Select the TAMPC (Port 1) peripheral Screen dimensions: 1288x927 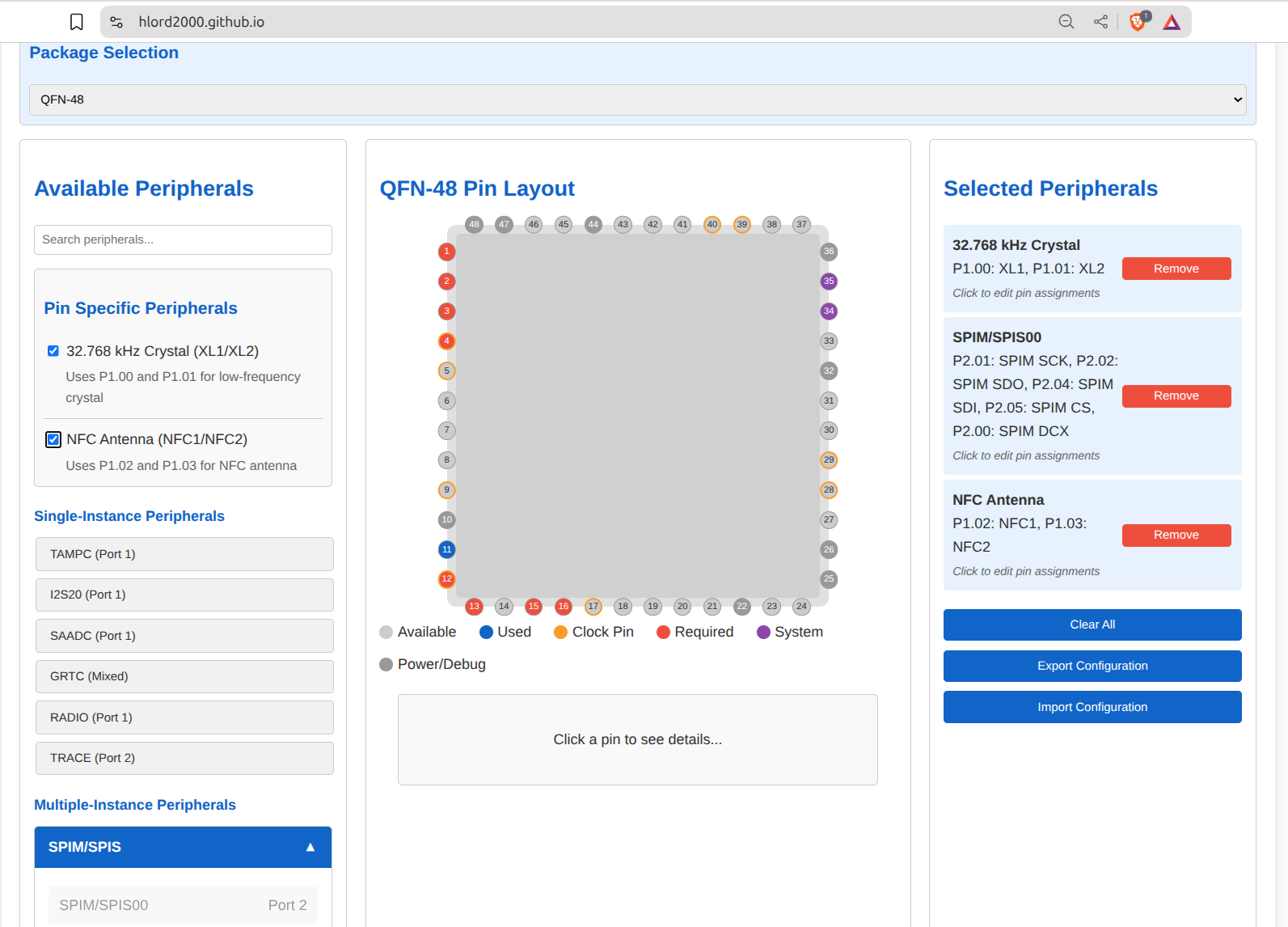[x=184, y=554]
